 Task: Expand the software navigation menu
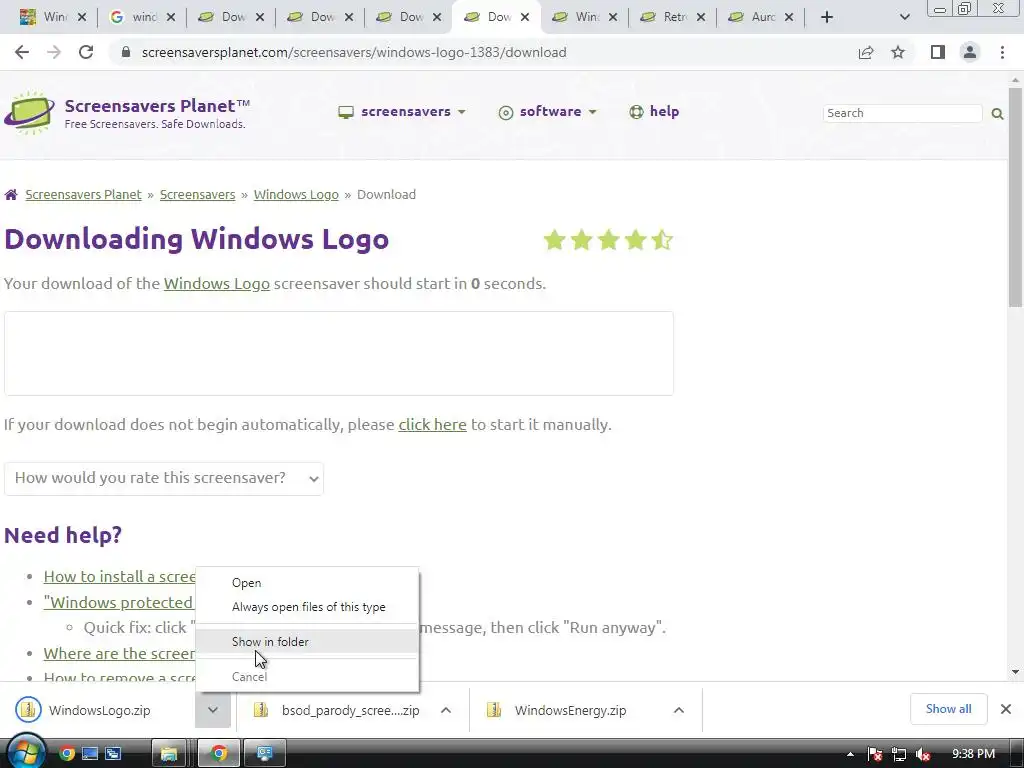click(x=548, y=112)
